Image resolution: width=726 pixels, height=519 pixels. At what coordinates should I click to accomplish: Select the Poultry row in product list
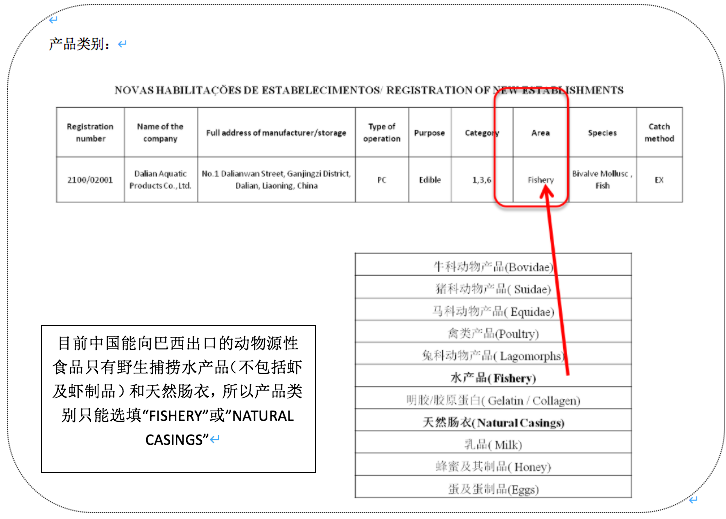click(x=493, y=334)
